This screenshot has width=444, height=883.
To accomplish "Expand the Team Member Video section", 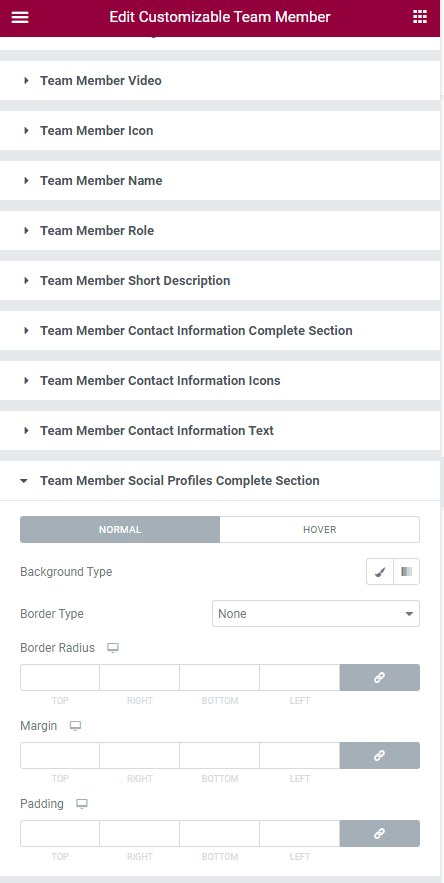I will tap(220, 81).
